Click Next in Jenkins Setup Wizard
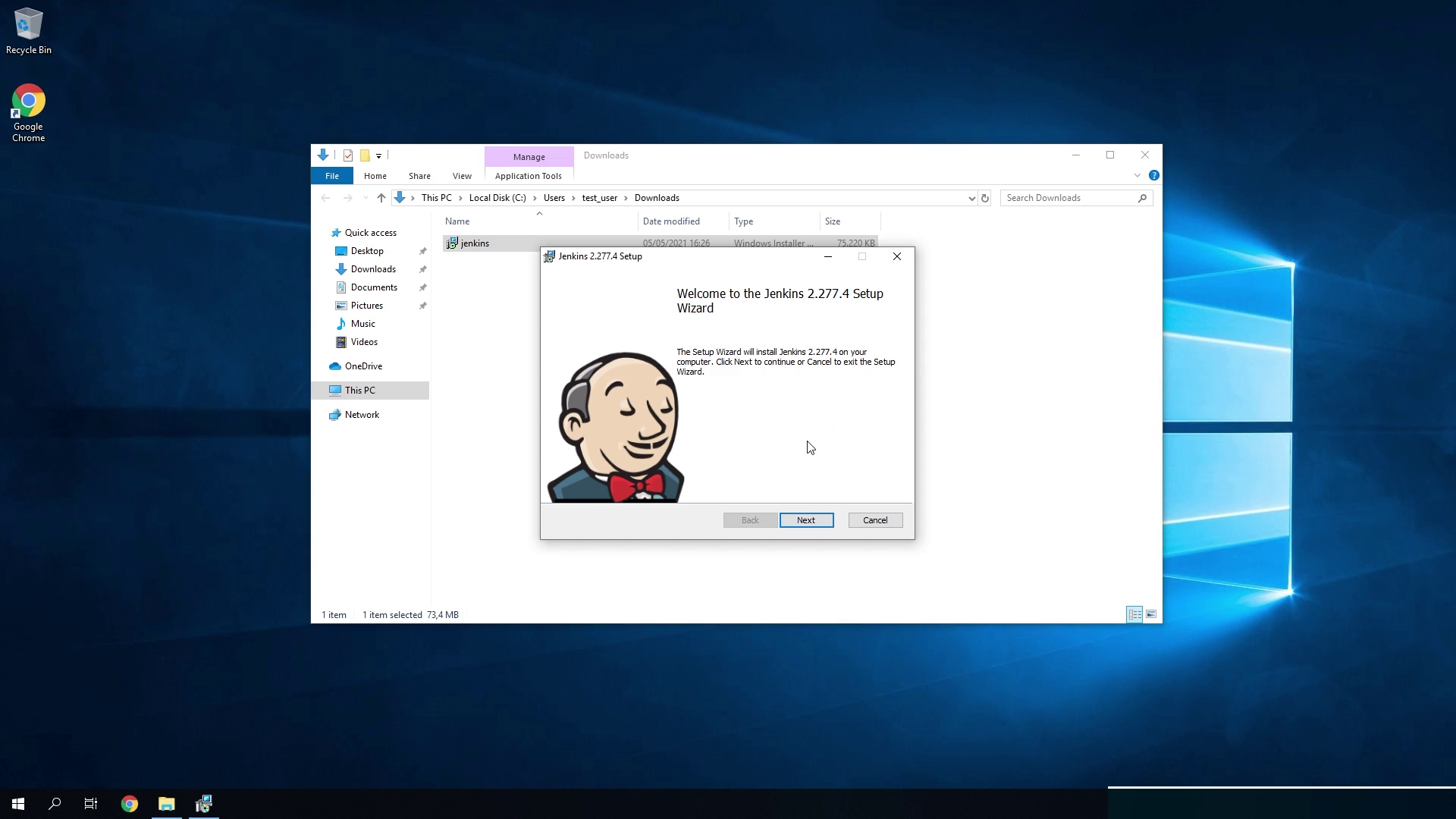Viewport: 1456px width, 819px height. 806,520
